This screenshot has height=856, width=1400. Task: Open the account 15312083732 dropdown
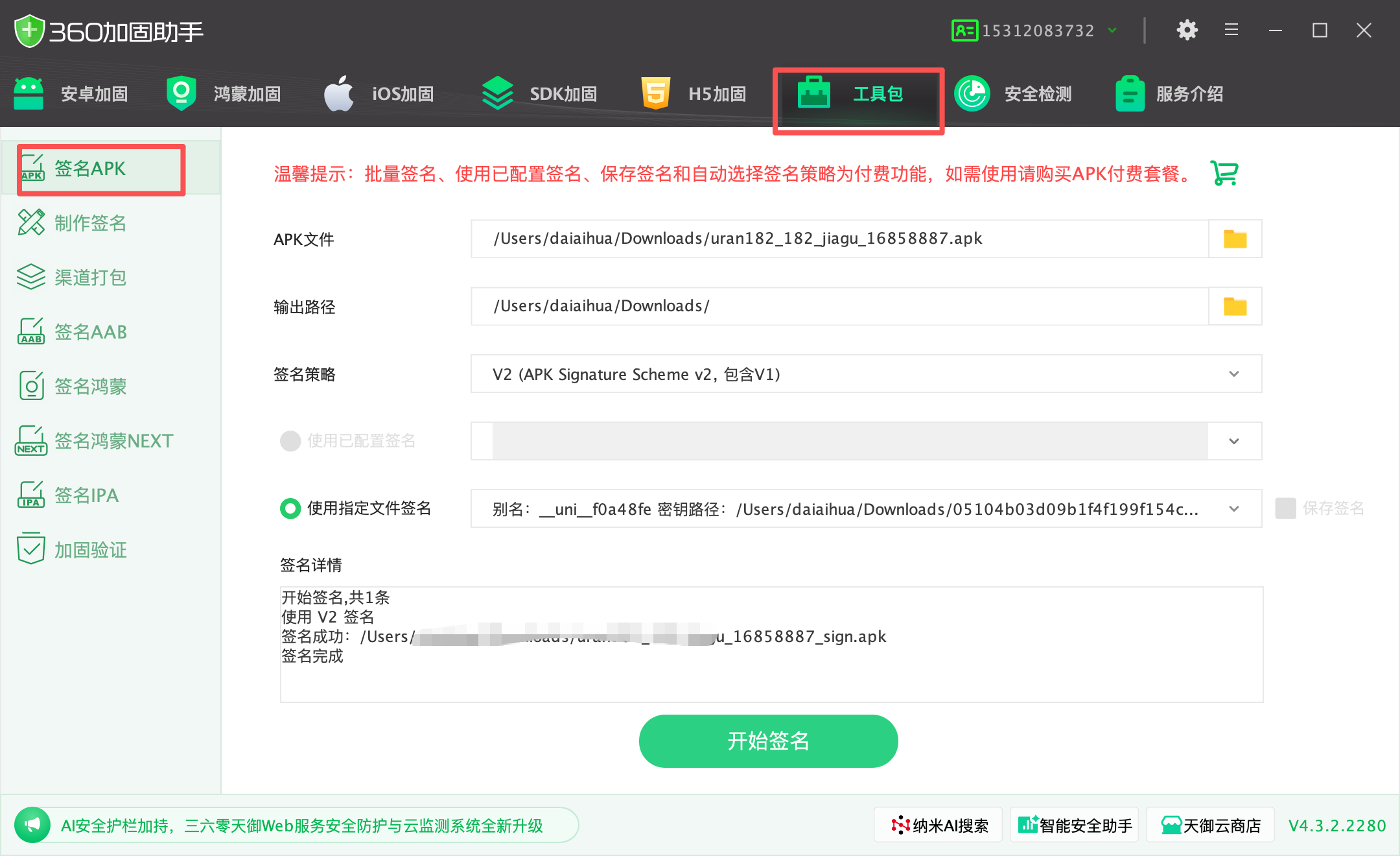[1112, 30]
